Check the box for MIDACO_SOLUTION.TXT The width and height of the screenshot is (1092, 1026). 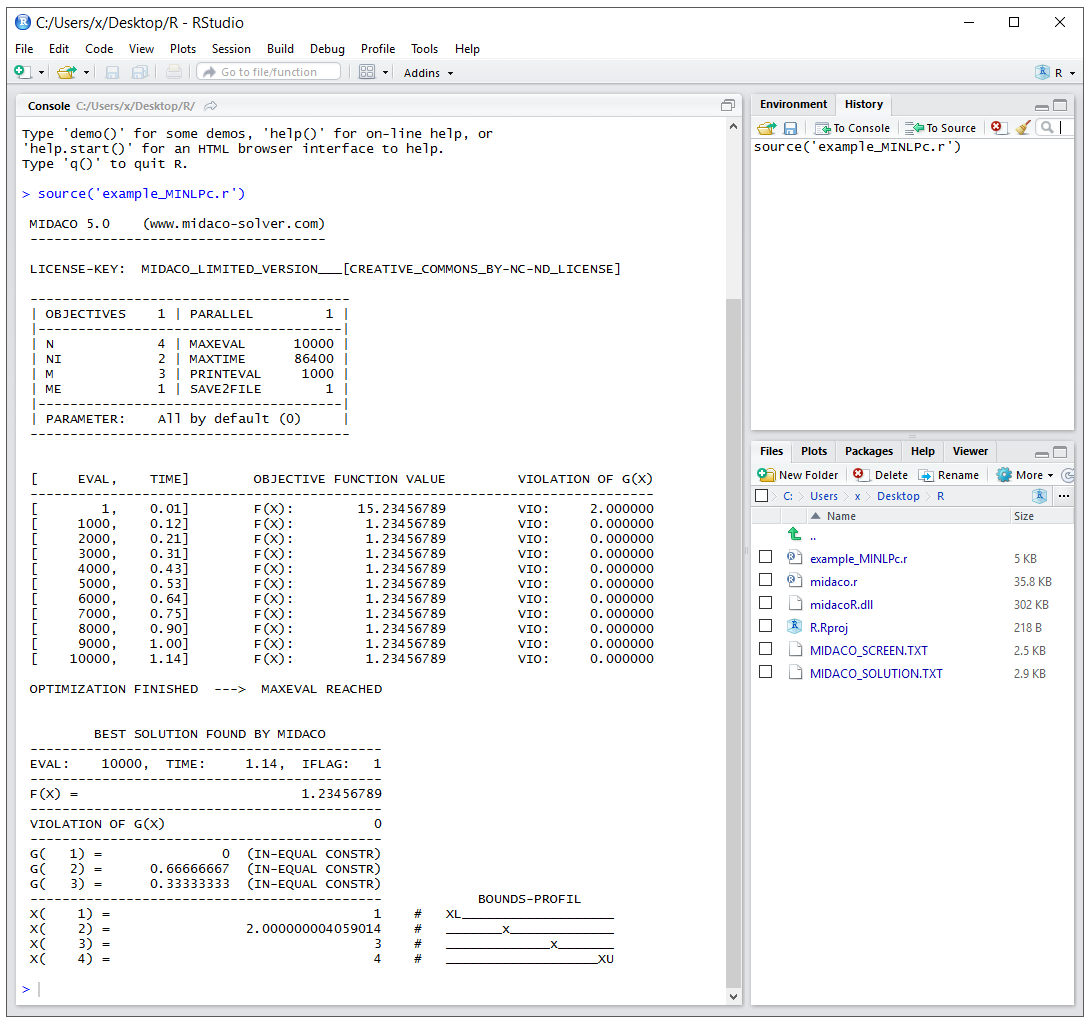tap(765, 672)
